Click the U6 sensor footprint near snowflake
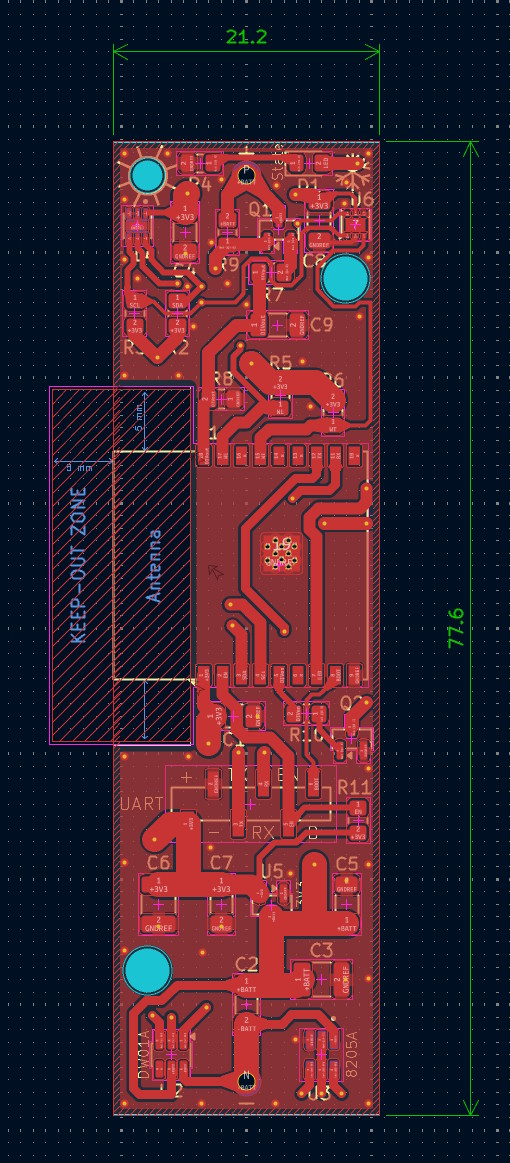 pos(354,223)
